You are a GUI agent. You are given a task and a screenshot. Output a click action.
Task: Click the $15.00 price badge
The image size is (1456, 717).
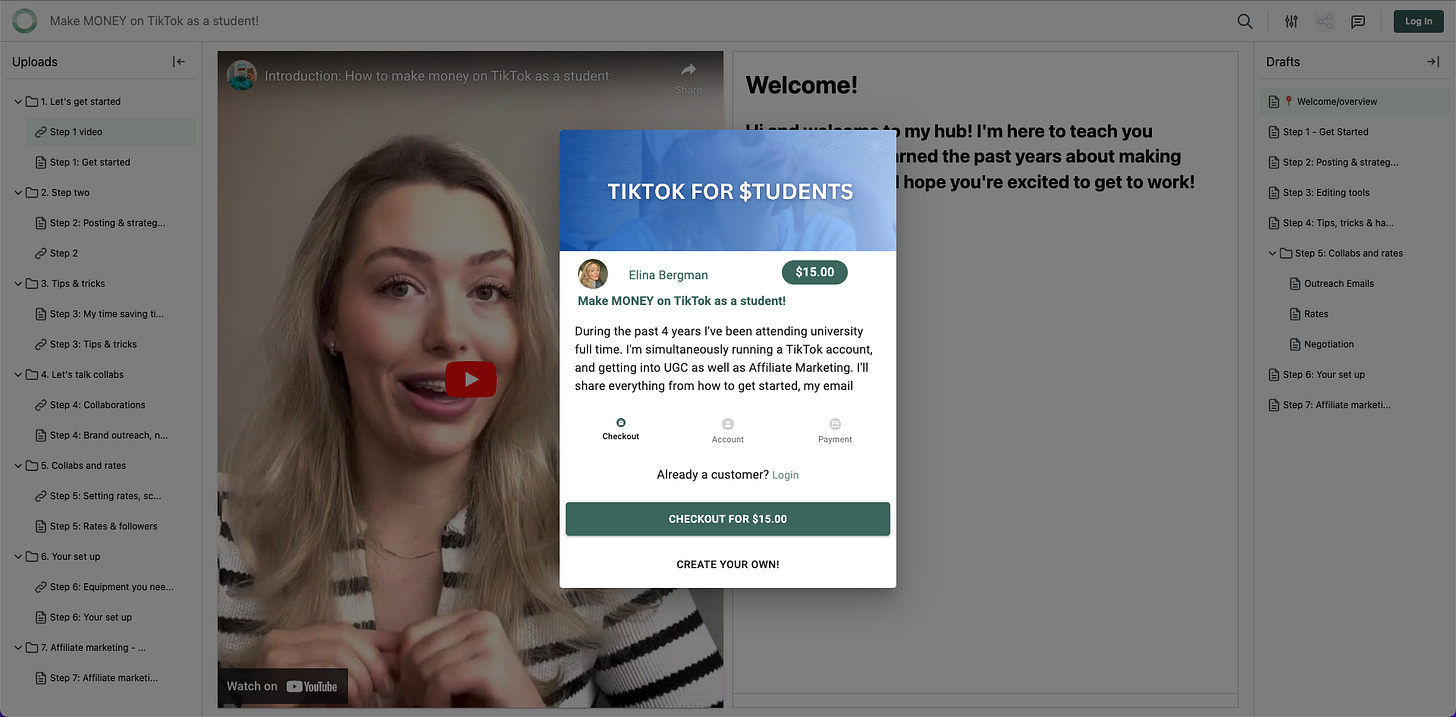click(814, 272)
